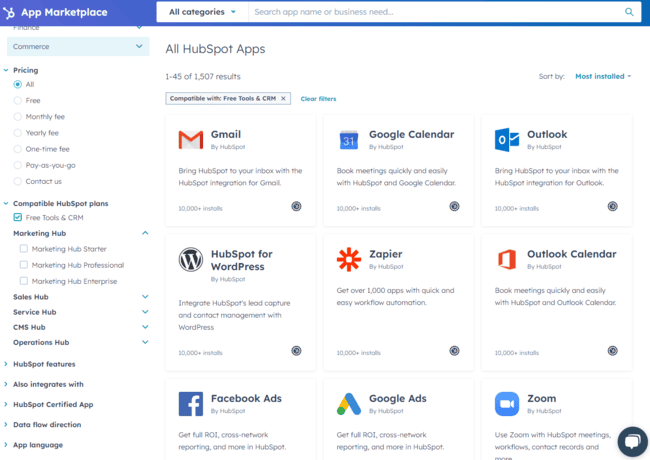Expand the Sales Hub group
650x460 pixels.
pyautogui.click(x=145, y=297)
